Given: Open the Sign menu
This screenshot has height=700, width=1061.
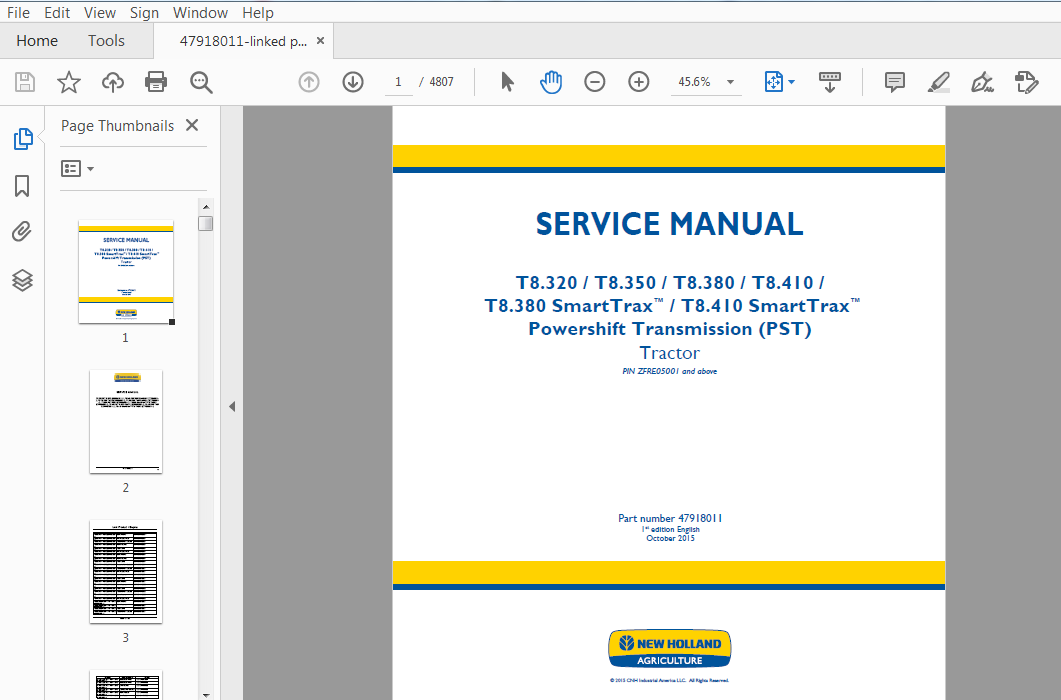Looking at the screenshot, I should point(144,13).
